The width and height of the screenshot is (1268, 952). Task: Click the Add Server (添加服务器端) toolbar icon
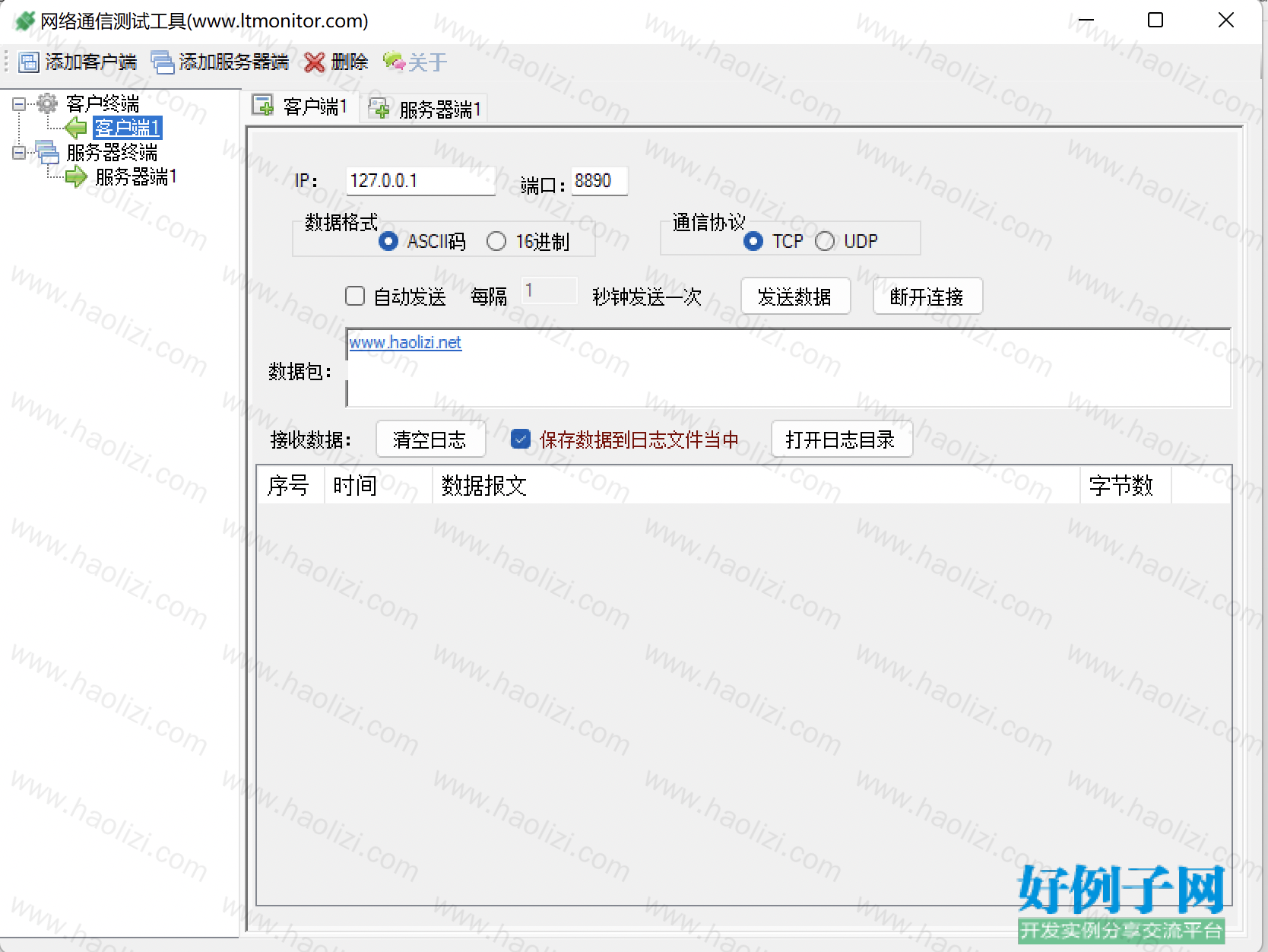[163, 62]
